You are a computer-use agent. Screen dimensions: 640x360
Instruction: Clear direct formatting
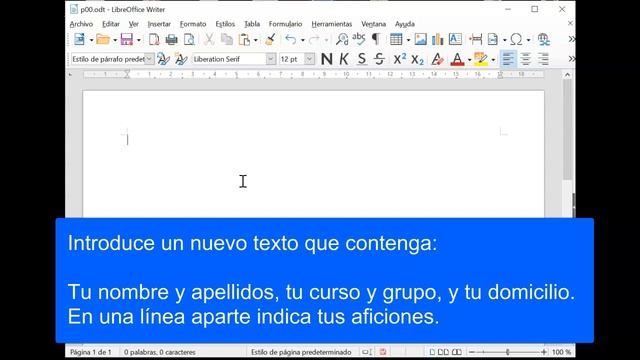click(437, 59)
